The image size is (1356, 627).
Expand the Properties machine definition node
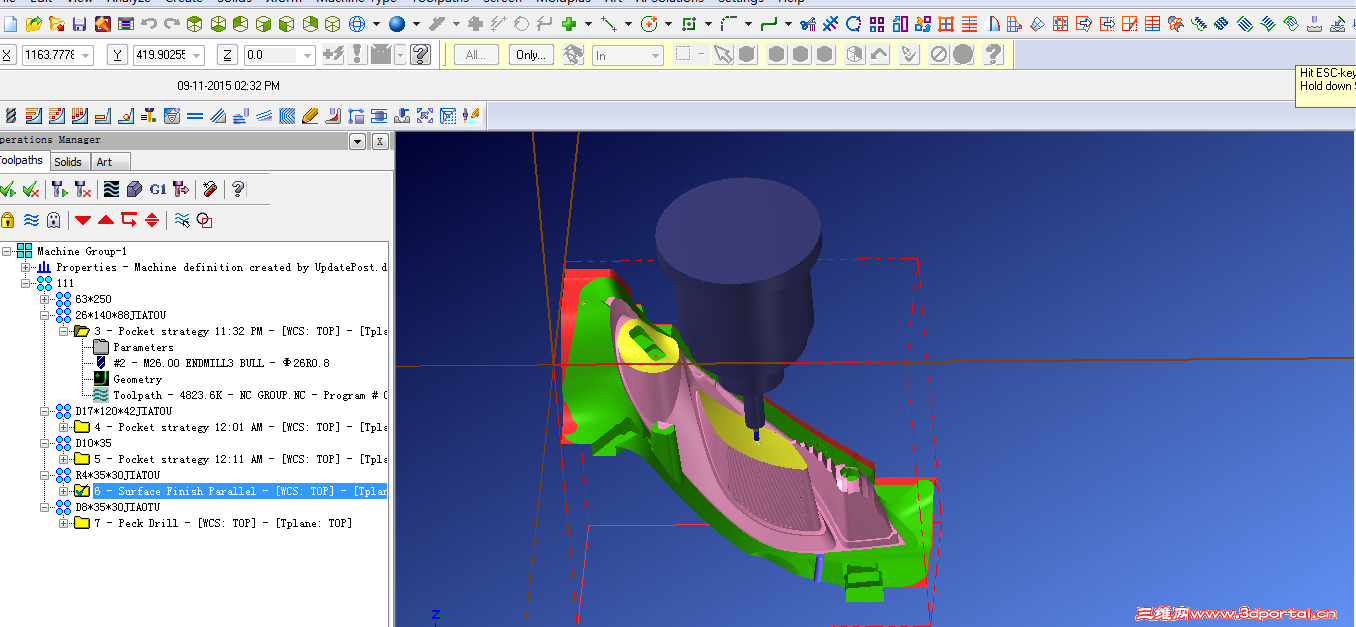26,267
